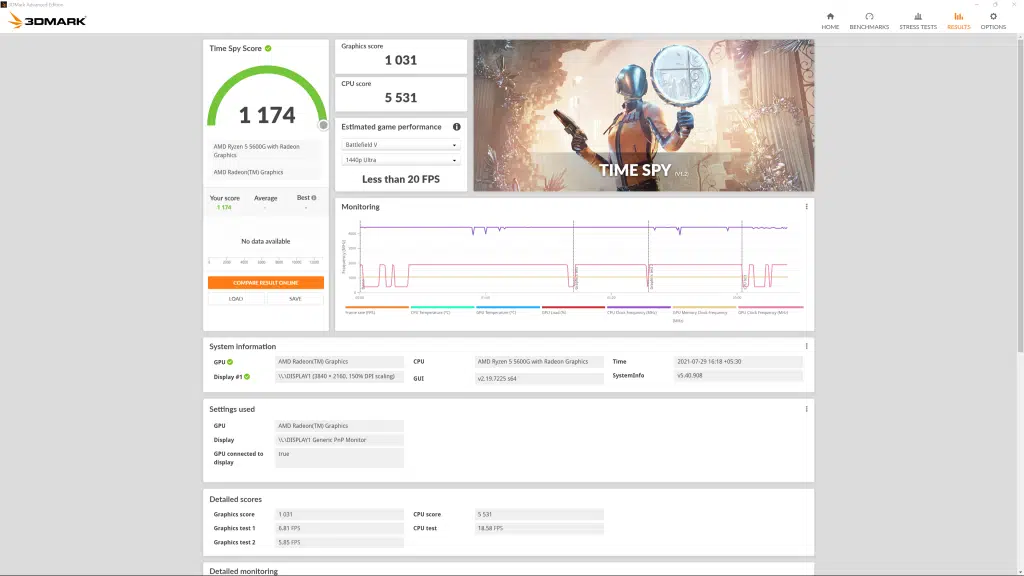Click the GPU connected to display 'true' value
1024x576 pixels.
(339, 458)
